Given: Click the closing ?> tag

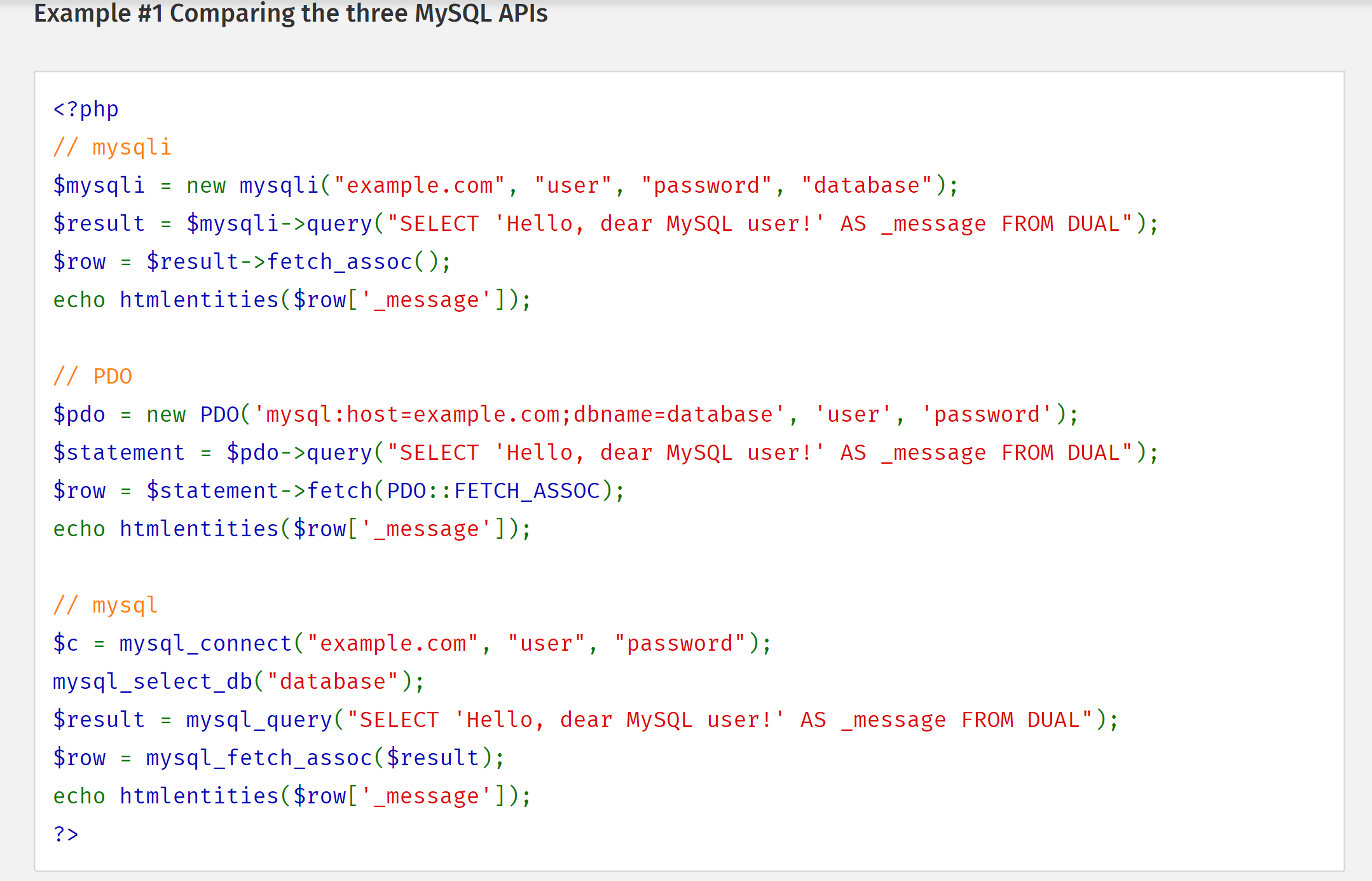Looking at the screenshot, I should [x=65, y=834].
